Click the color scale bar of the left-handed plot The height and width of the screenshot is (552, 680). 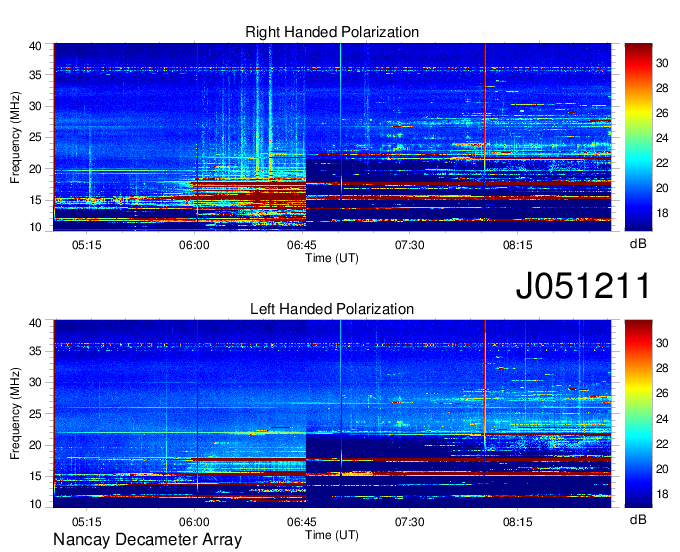click(x=638, y=414)
